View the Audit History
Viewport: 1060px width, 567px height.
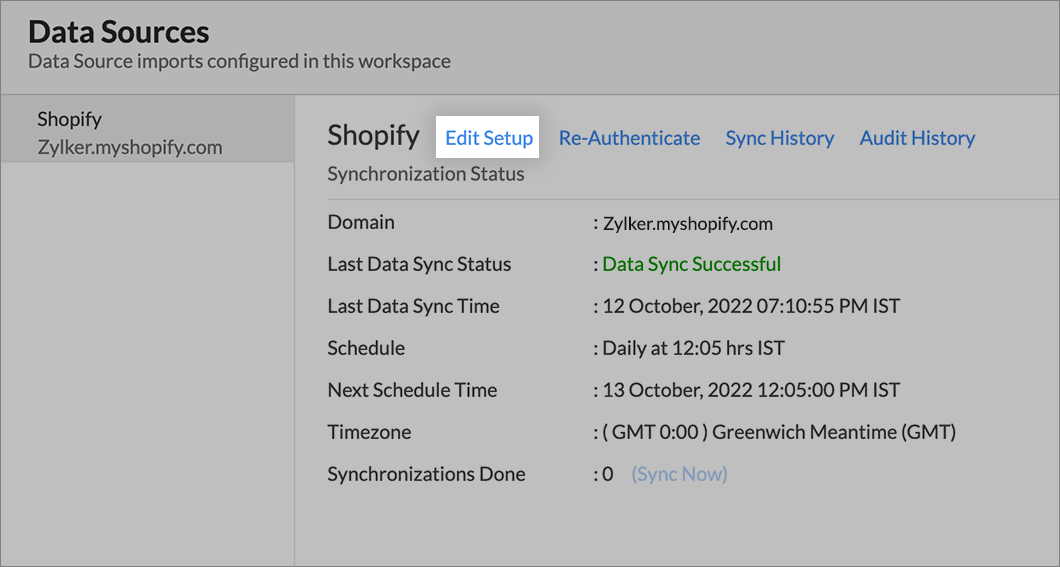point(917,138)
